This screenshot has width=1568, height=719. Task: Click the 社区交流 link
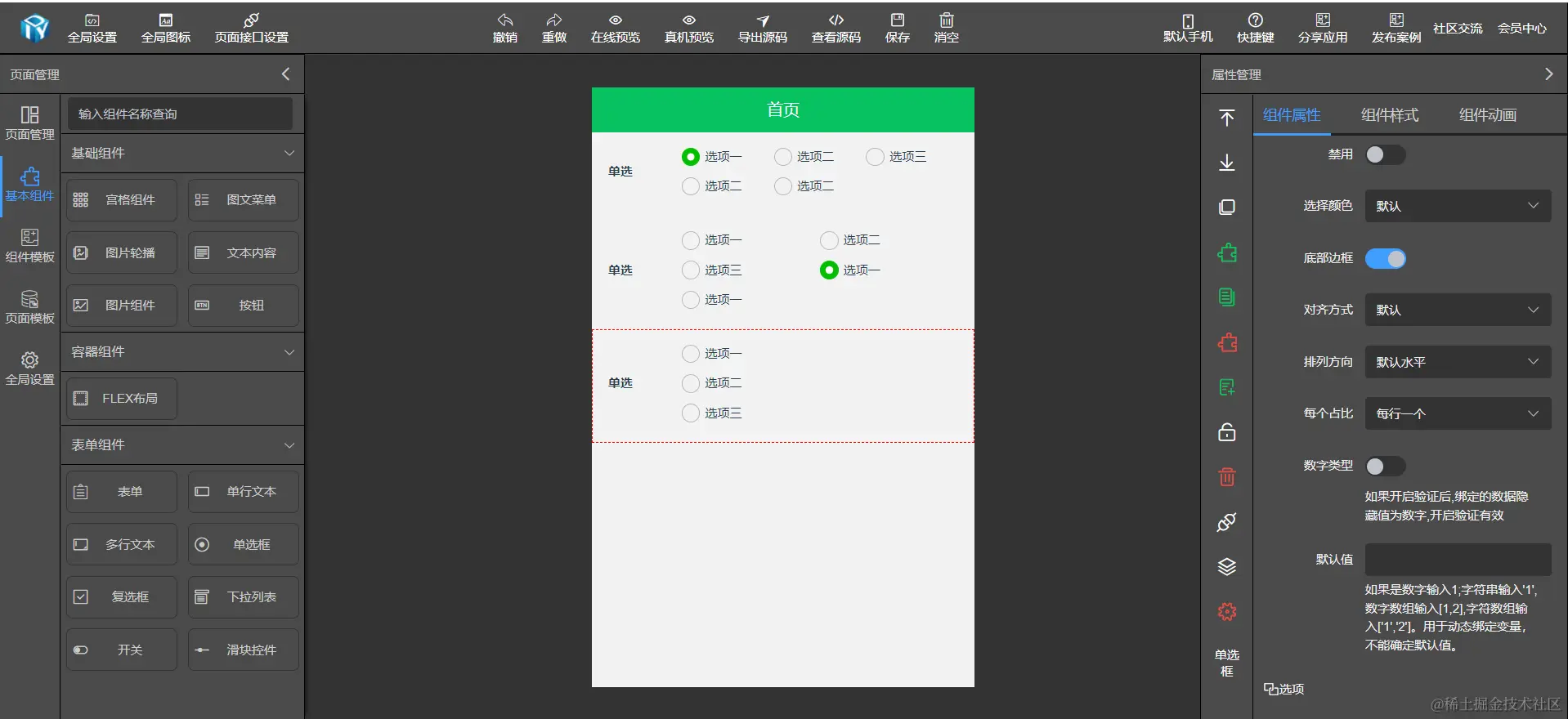pos(1458,29)
